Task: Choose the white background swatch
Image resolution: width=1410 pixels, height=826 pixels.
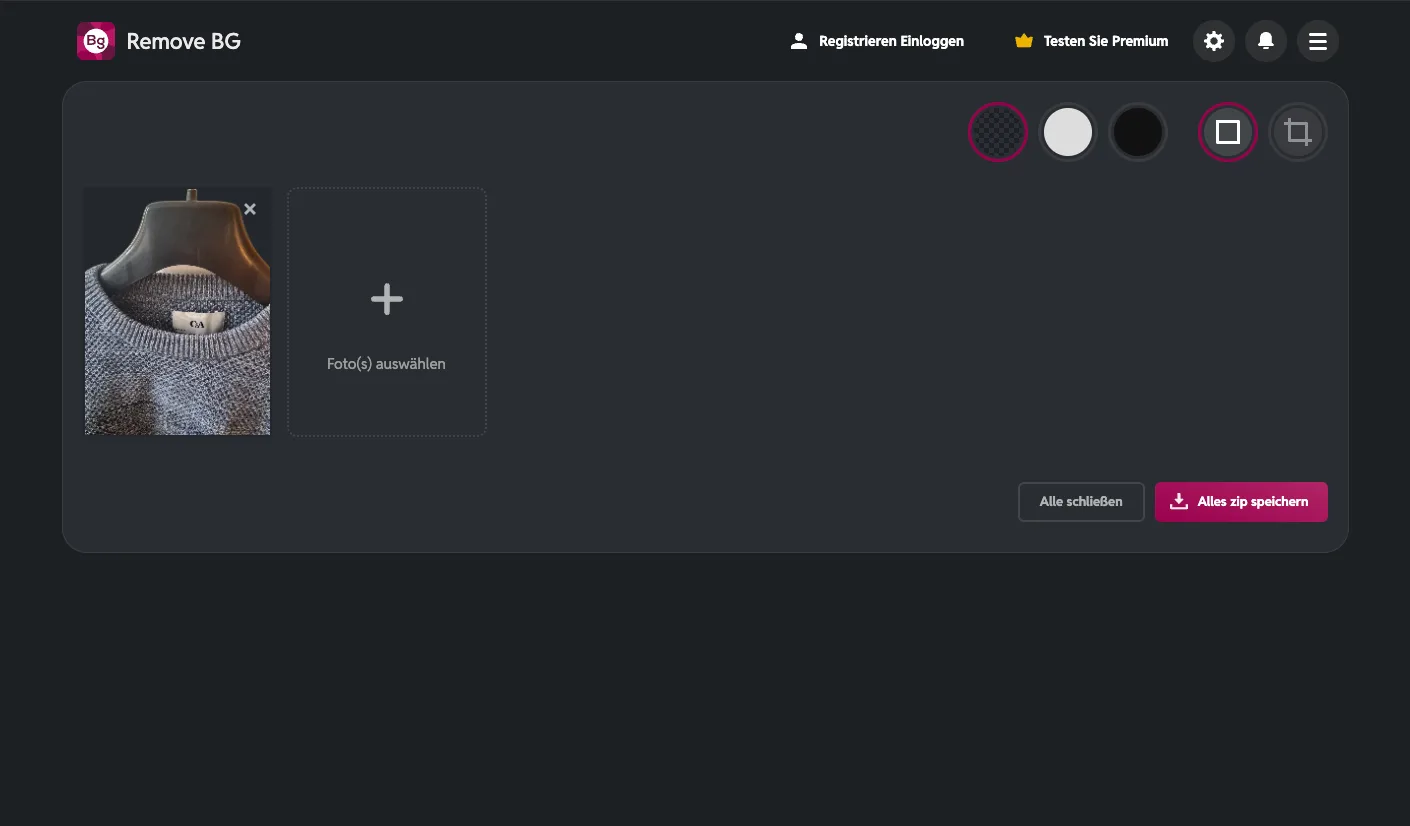Action: point(1068,132)
